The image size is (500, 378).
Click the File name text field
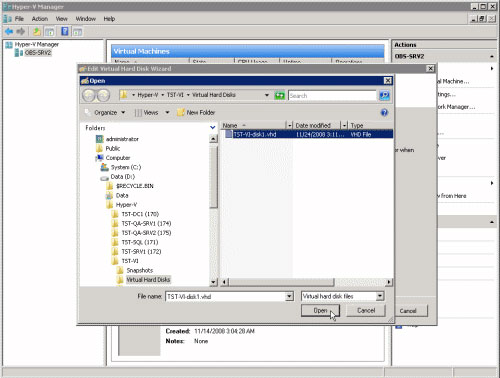[x=225, y=296]
